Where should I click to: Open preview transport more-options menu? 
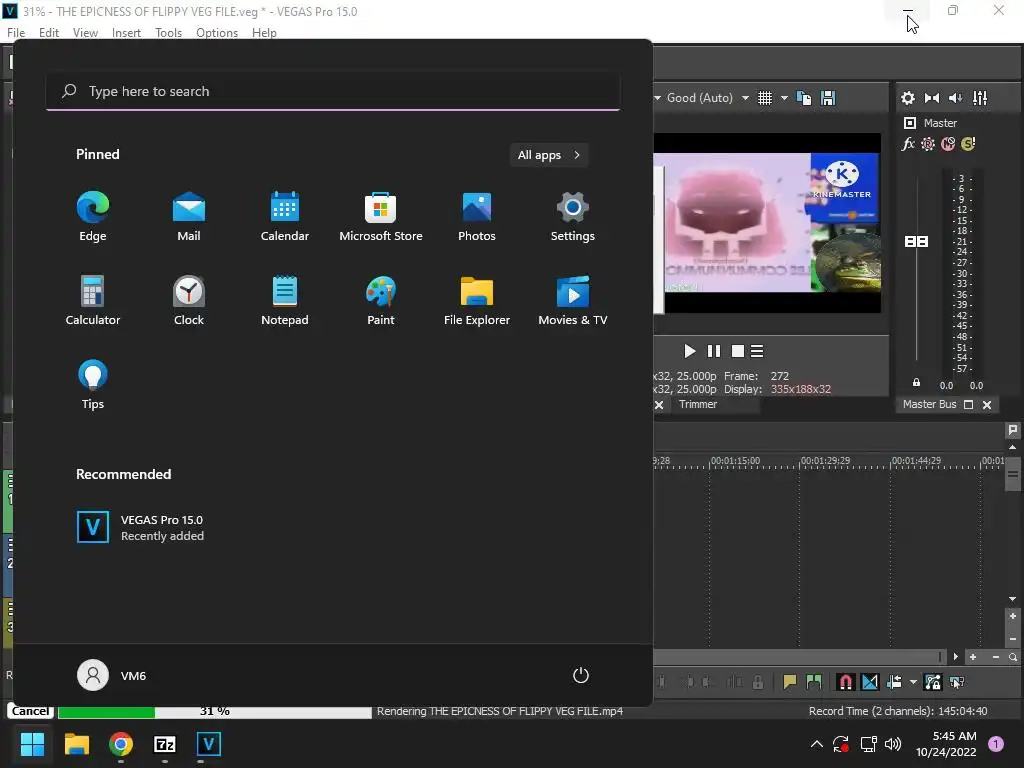pos(757,351)
